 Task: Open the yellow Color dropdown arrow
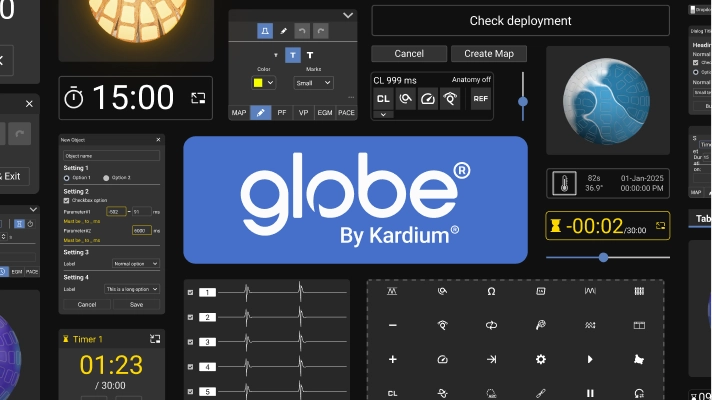pos(270,83)
